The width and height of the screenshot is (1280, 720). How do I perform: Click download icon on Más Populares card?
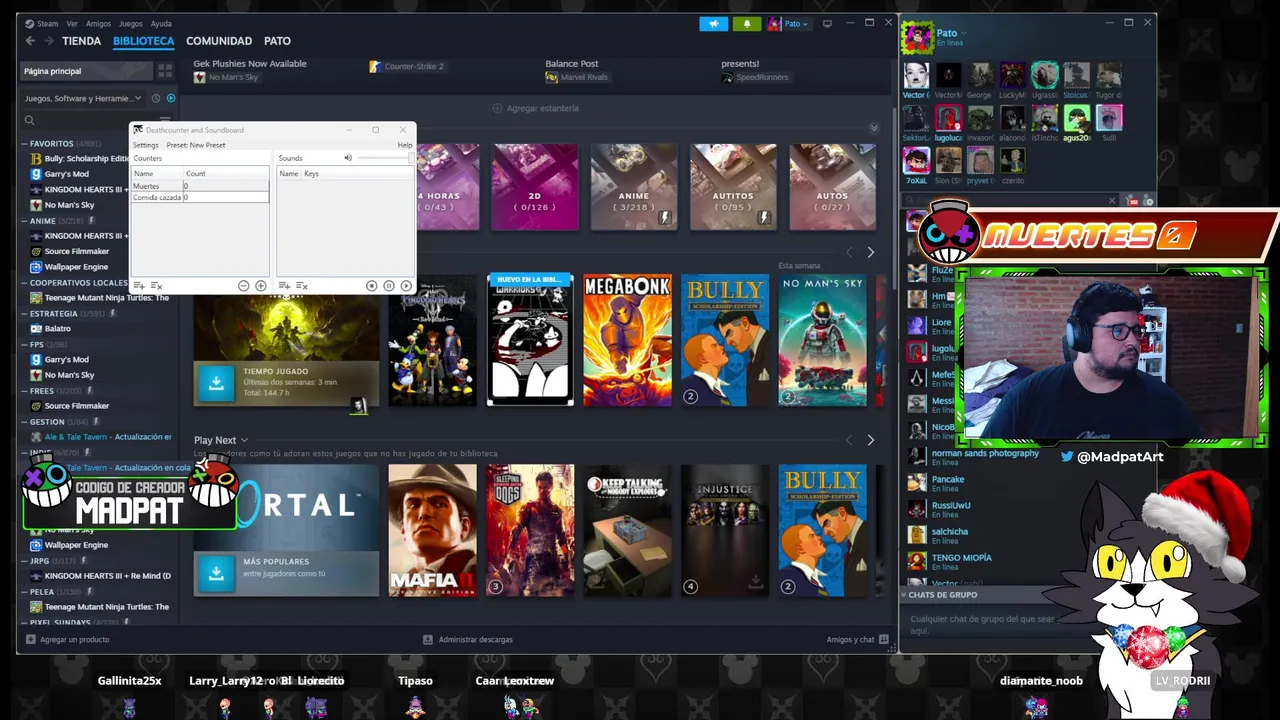215,573
